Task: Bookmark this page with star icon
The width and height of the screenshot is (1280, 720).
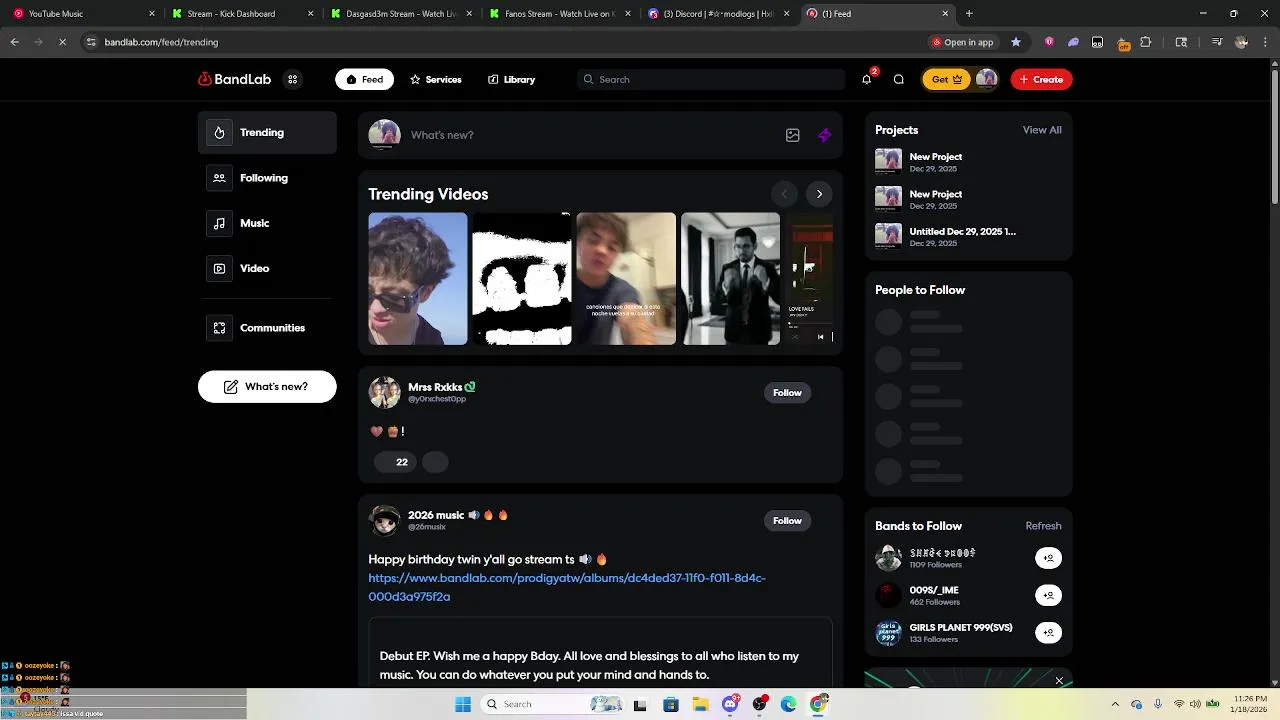Action: tap(1016, 42)
